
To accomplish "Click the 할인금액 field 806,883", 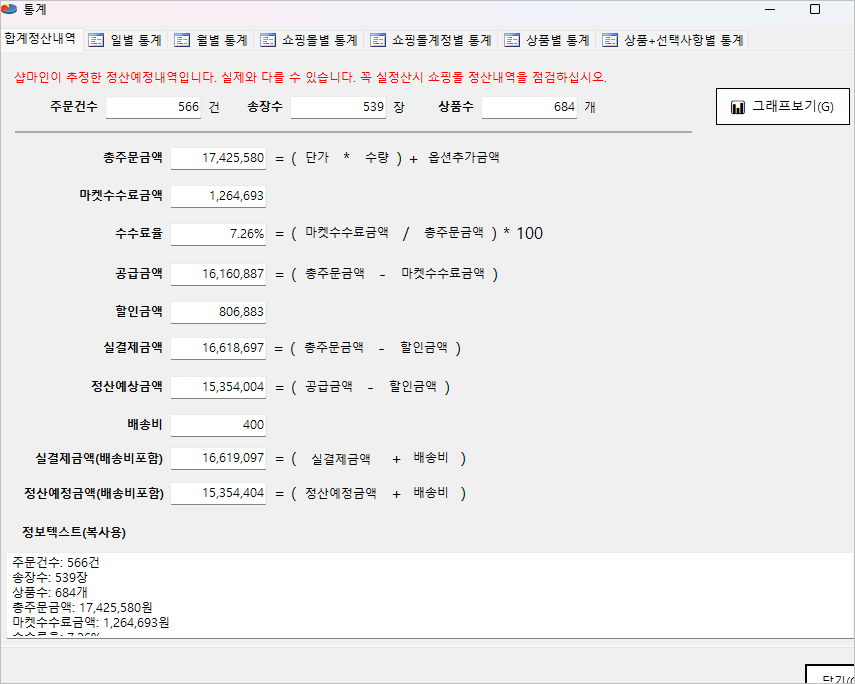I will tap(218, 312).
